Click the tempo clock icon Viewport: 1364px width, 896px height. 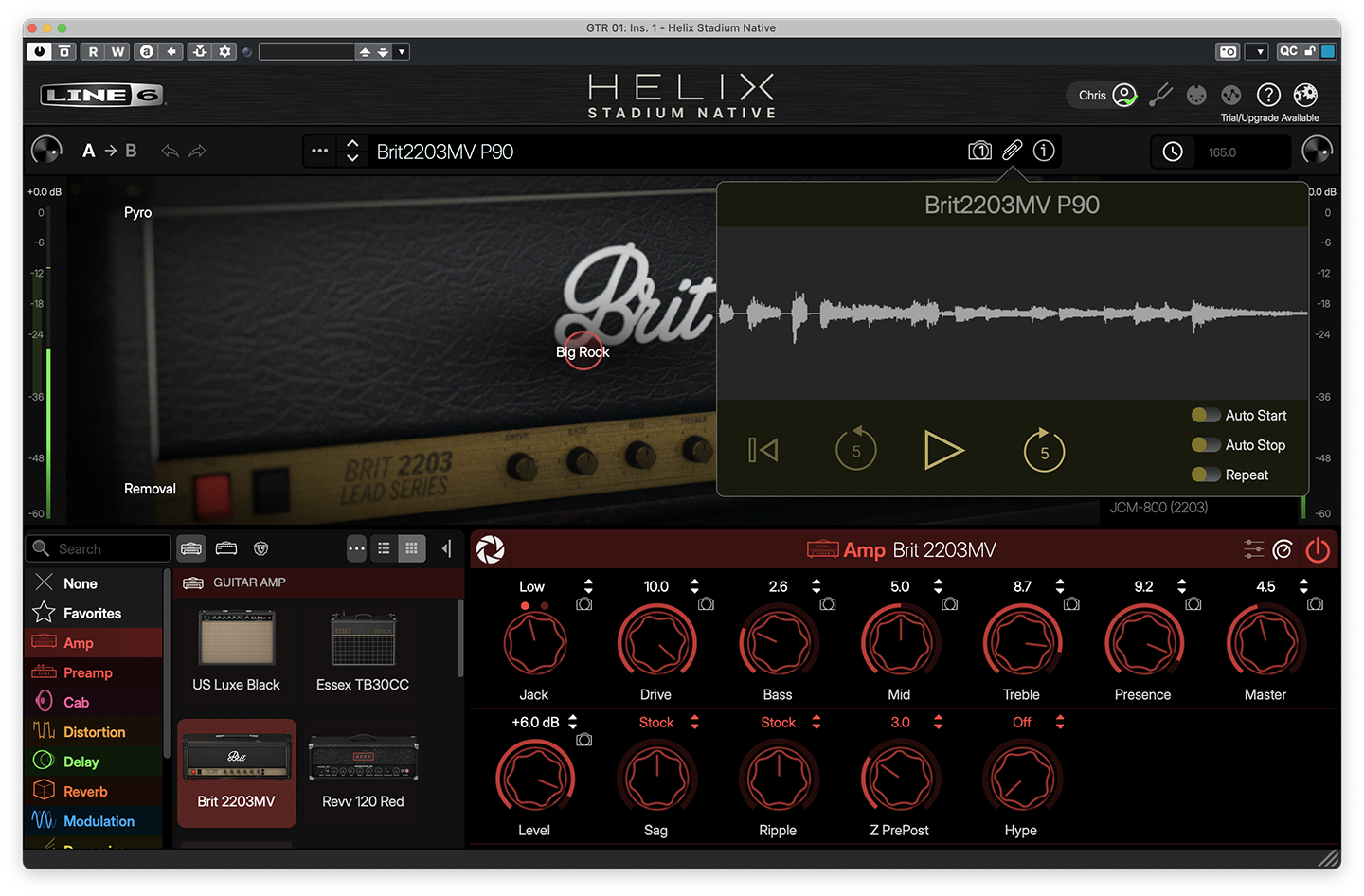[1173, 152]
